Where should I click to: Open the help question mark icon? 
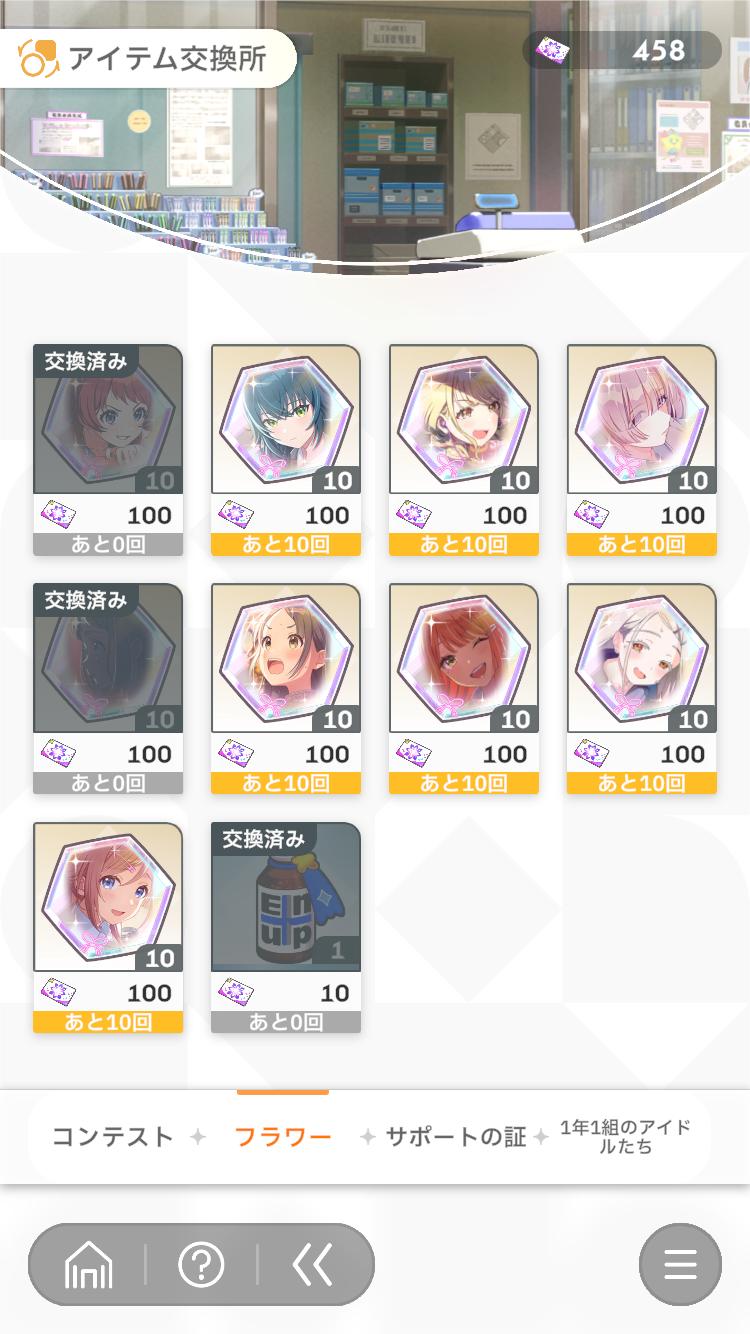coord(201,1265)
